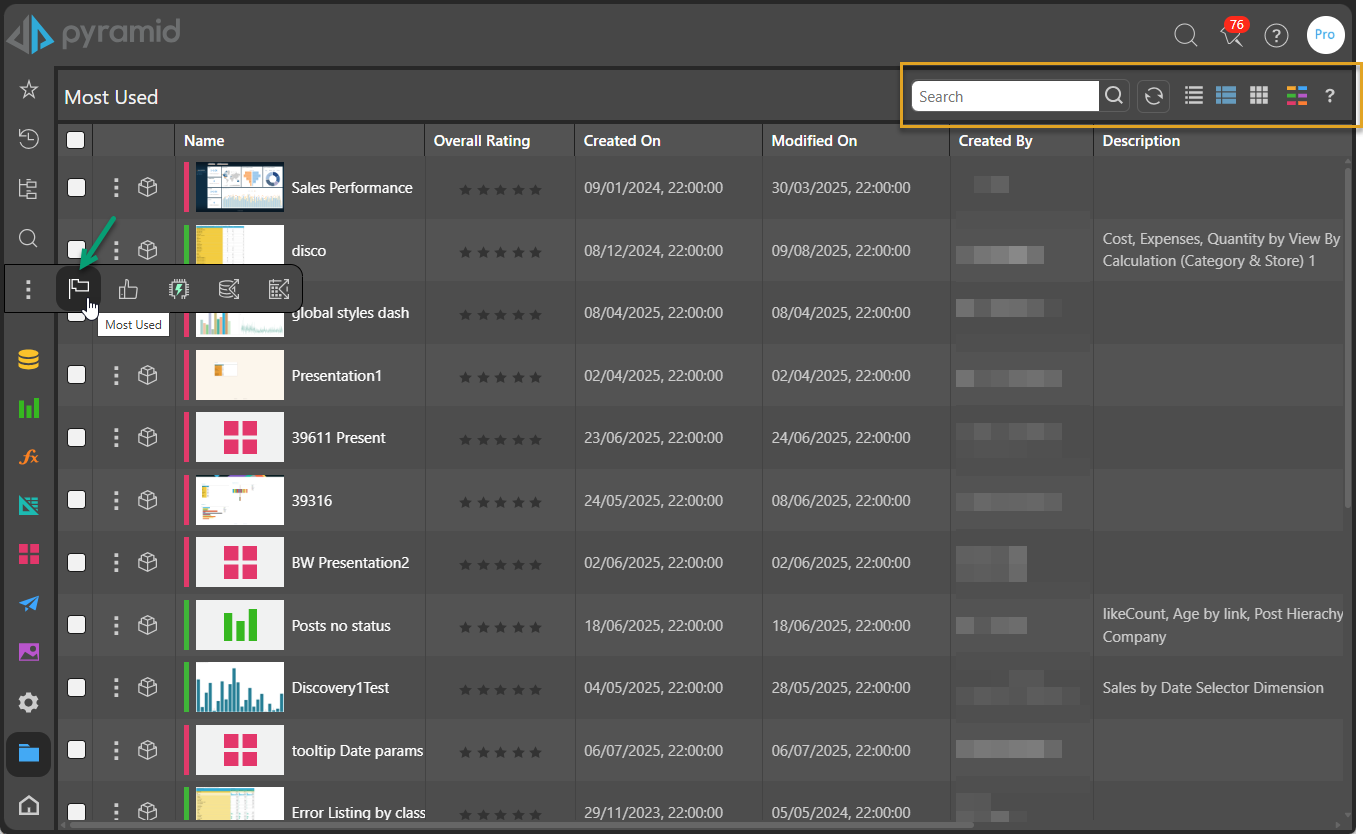Open the three-dot menu for the 39316 row
Viewport: 1363px width, 834px height.
(x=116, y=500)
